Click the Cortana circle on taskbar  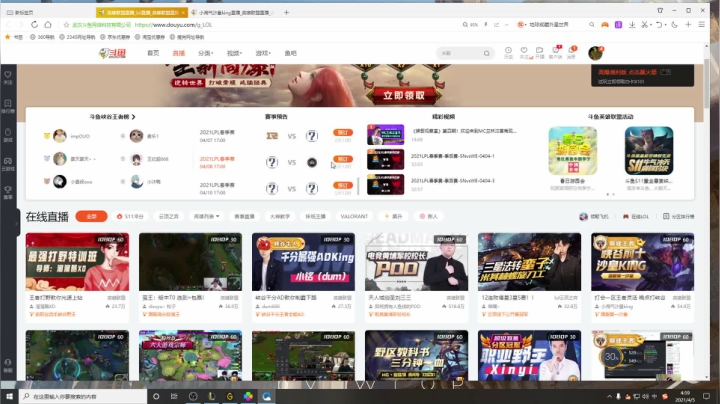pos(156,396)
